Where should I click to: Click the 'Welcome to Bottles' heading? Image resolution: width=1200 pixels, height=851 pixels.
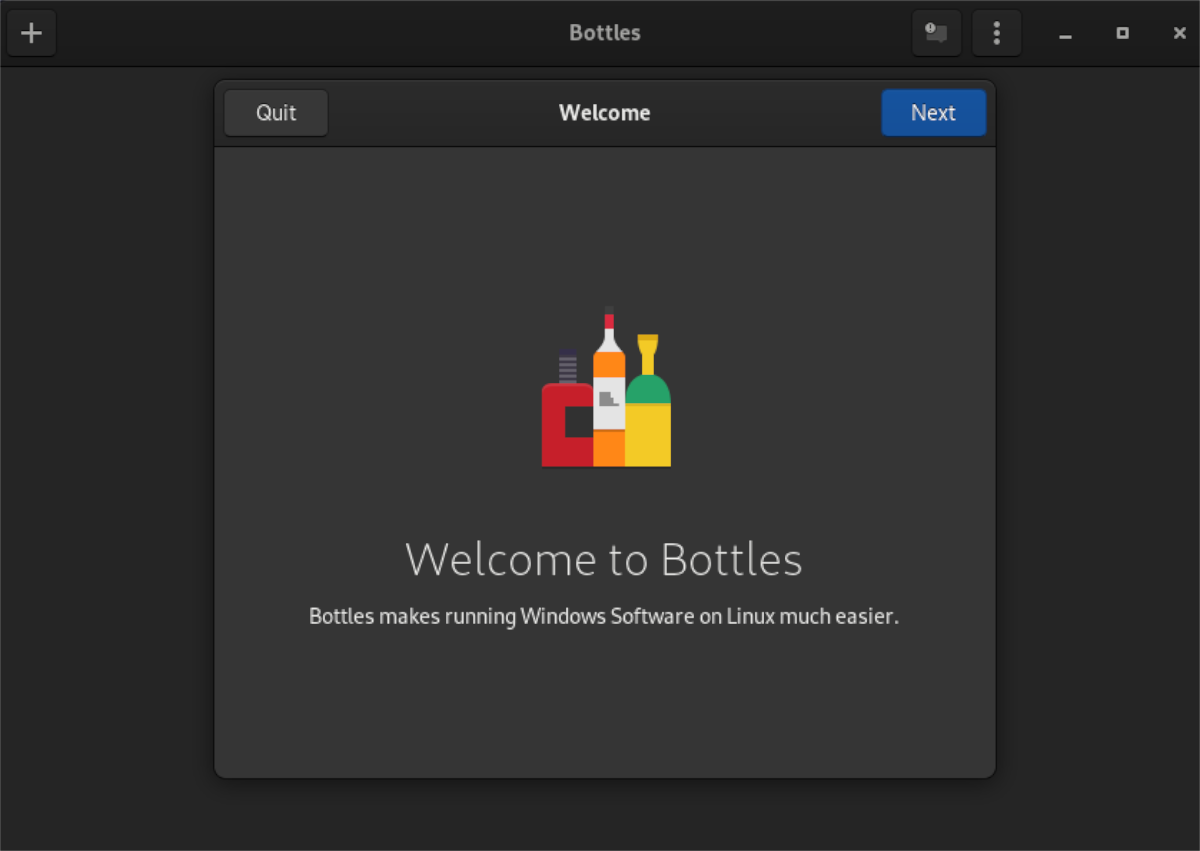[604, 560]
